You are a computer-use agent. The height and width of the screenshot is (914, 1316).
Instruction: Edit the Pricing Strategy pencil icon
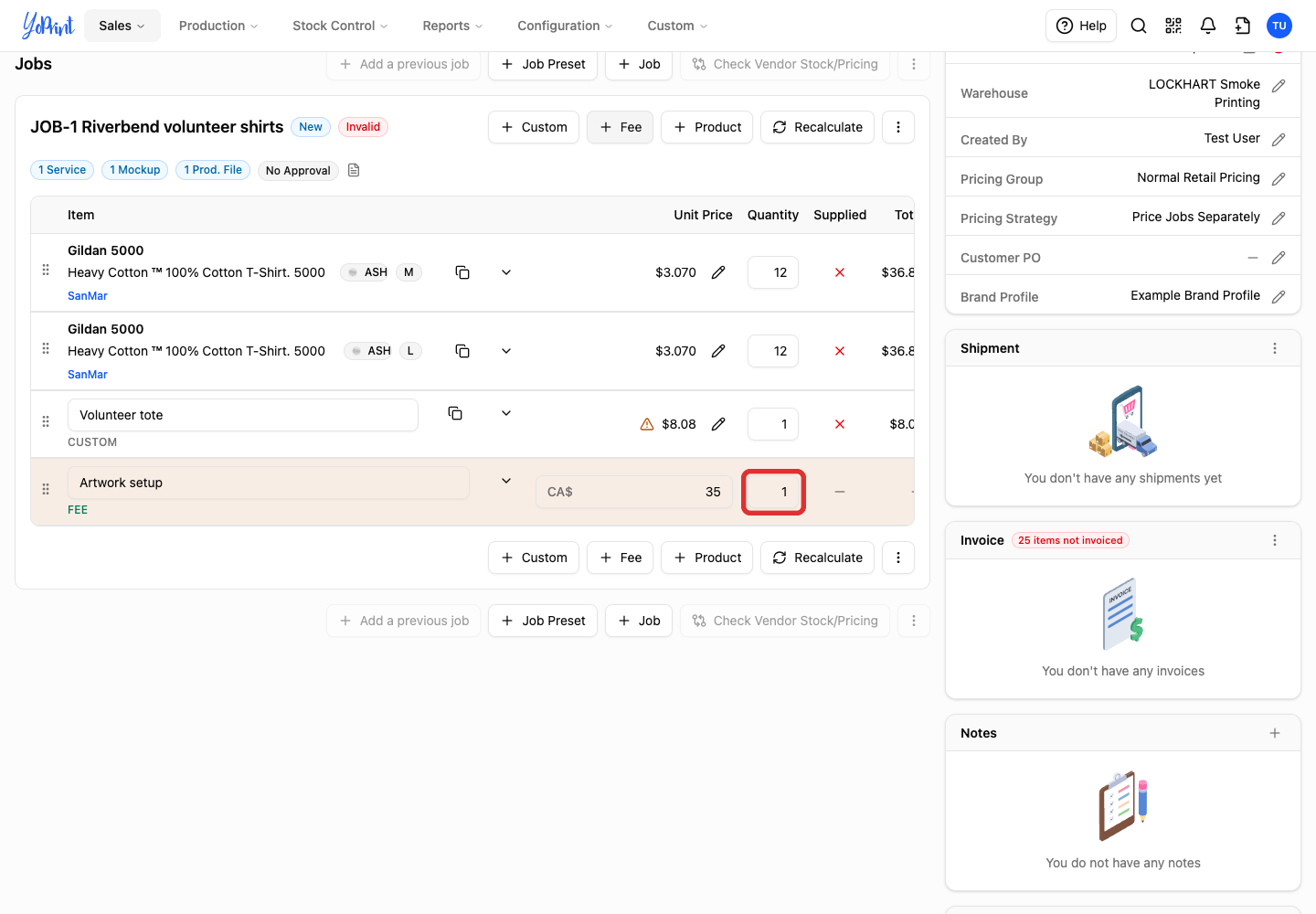tap(1279, 218)
